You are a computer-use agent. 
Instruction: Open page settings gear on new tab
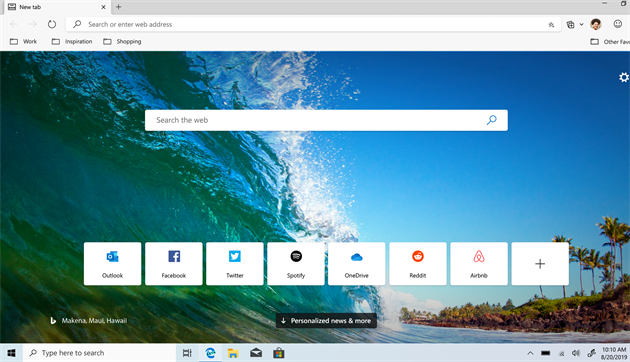point(624,77)
